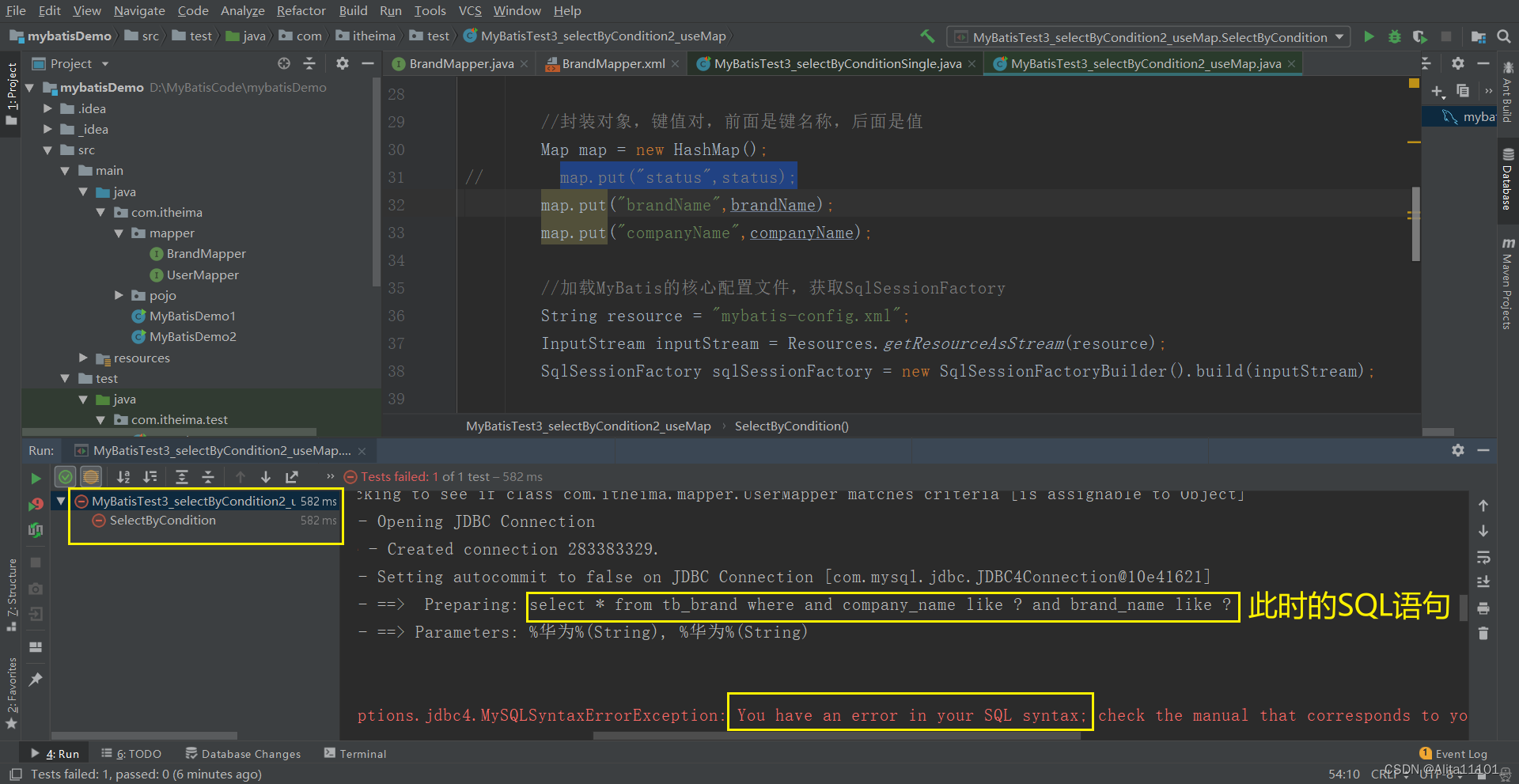
Task: Click the green Build project hammer icon
Action: tap(927, 36)
